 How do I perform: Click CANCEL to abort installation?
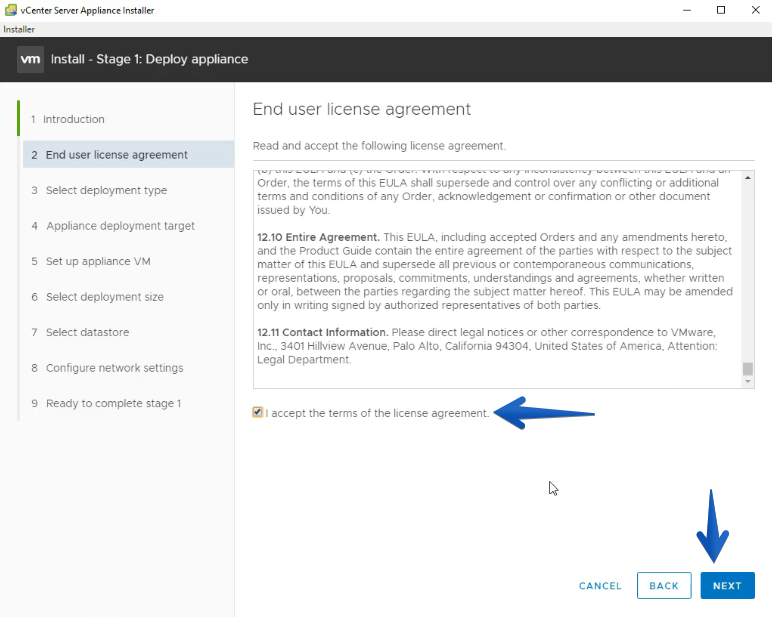click(600, 586)
